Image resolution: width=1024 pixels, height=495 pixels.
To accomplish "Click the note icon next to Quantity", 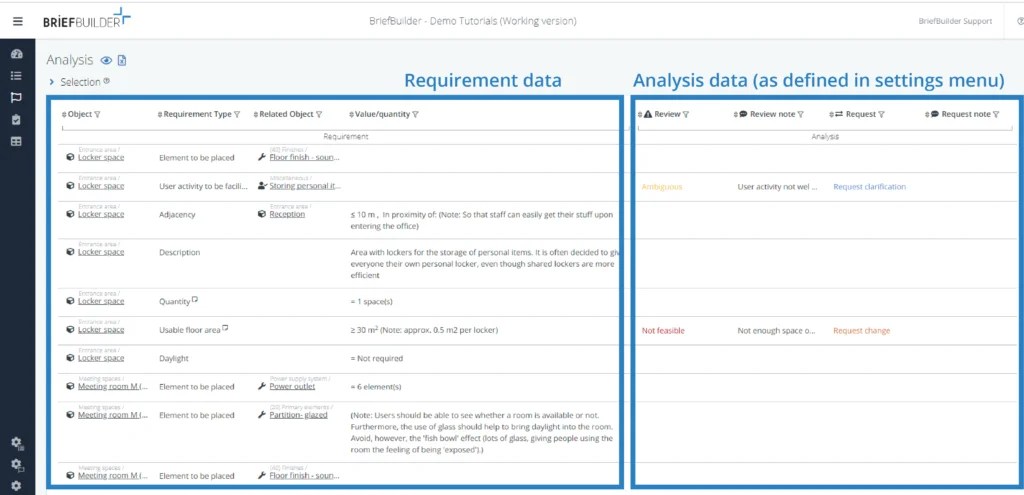I will (x=194, y=299).
